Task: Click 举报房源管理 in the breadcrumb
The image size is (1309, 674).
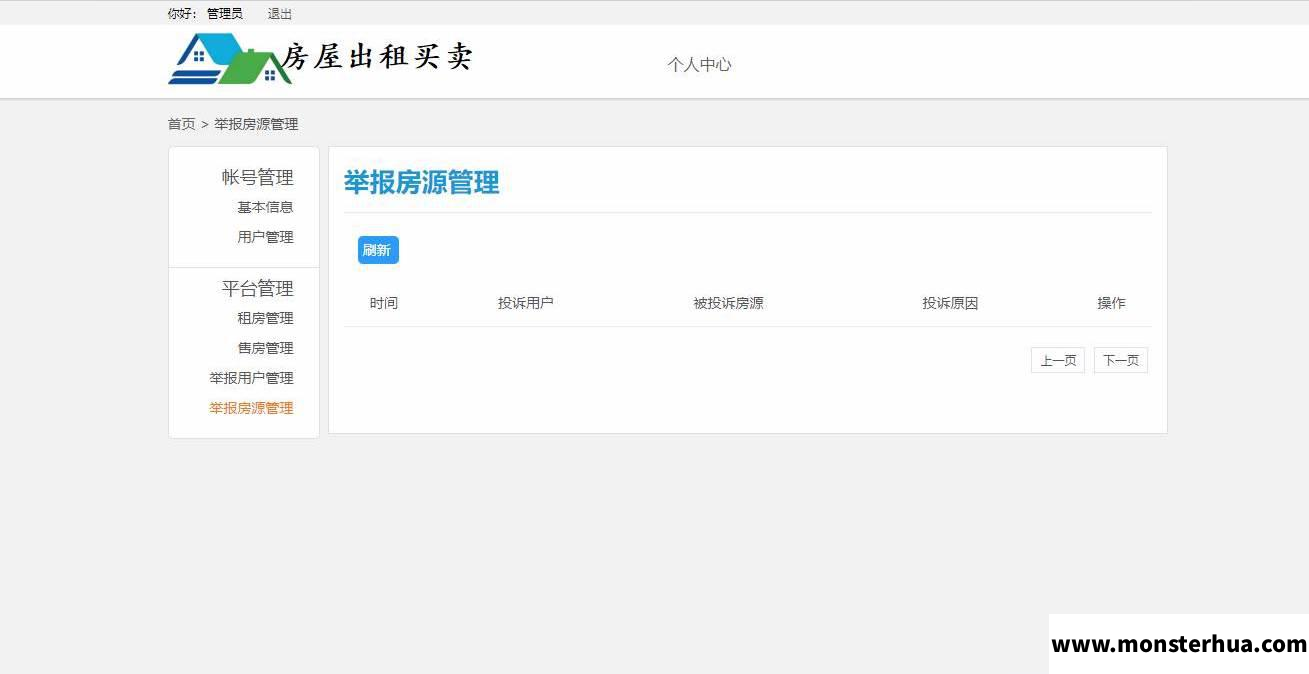Action: click(256, 124)
